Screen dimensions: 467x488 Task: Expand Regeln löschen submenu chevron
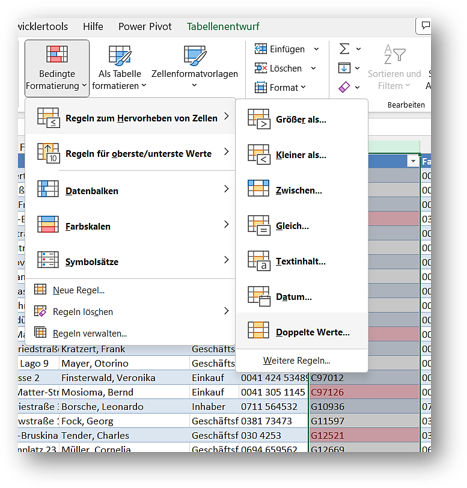click(x=226, y=311)
